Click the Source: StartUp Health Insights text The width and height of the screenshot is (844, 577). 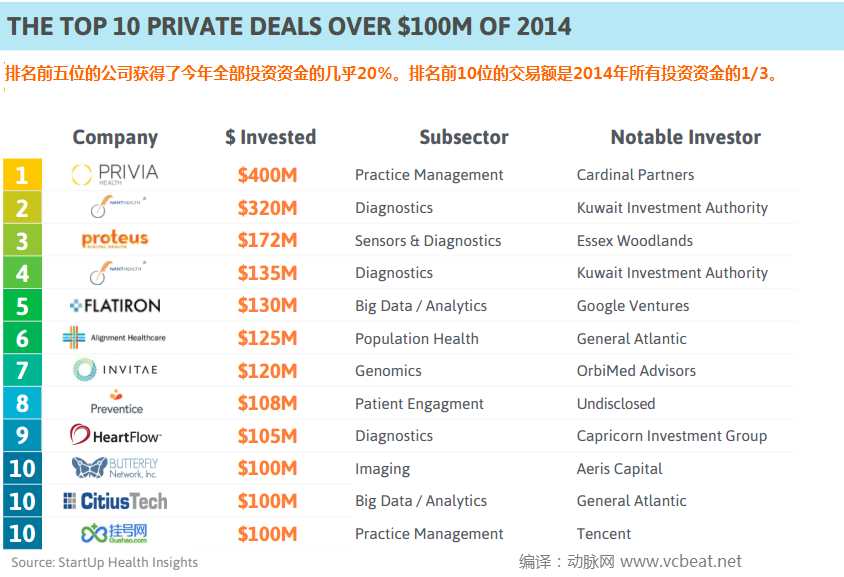105,562
